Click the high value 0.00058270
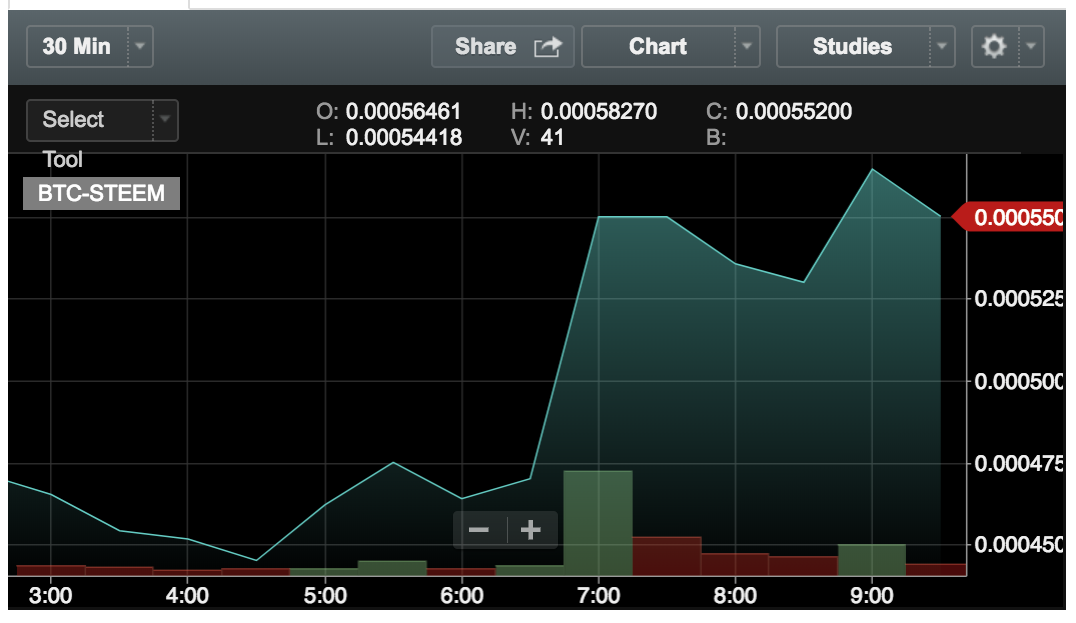The image size is (1076, 623). (x=598, y=111)
